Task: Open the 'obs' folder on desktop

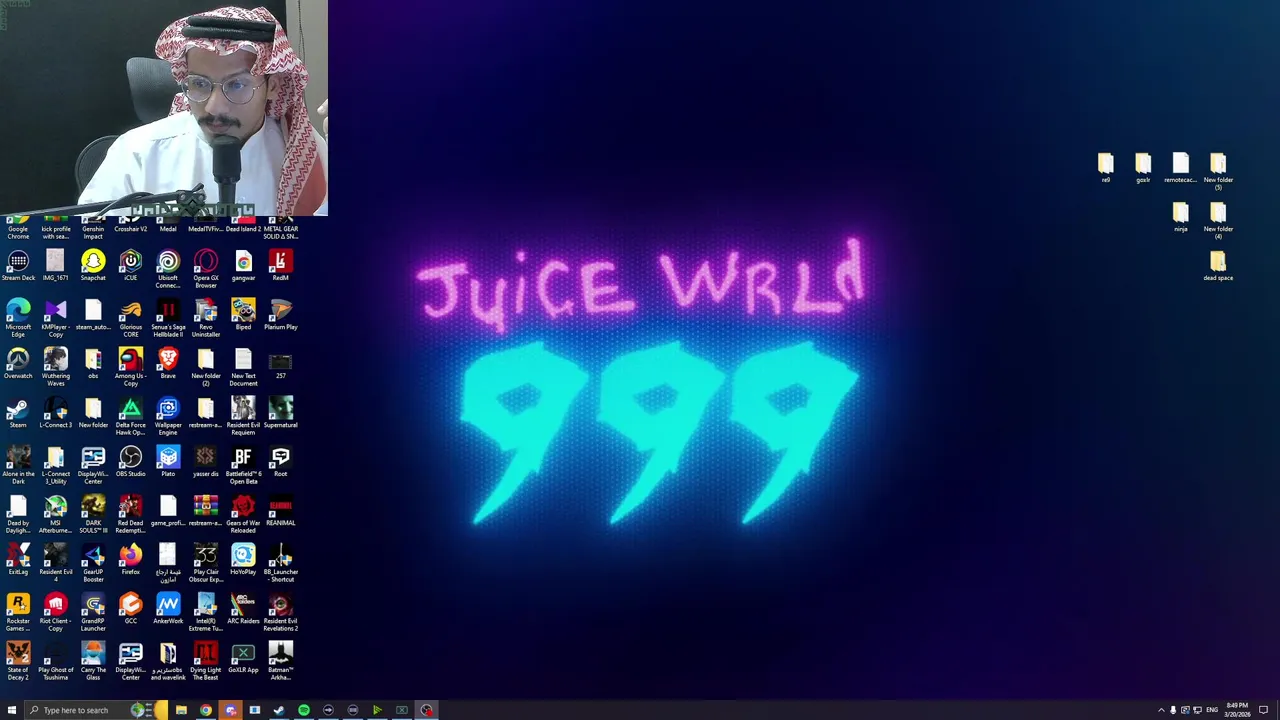Action: 93,364
